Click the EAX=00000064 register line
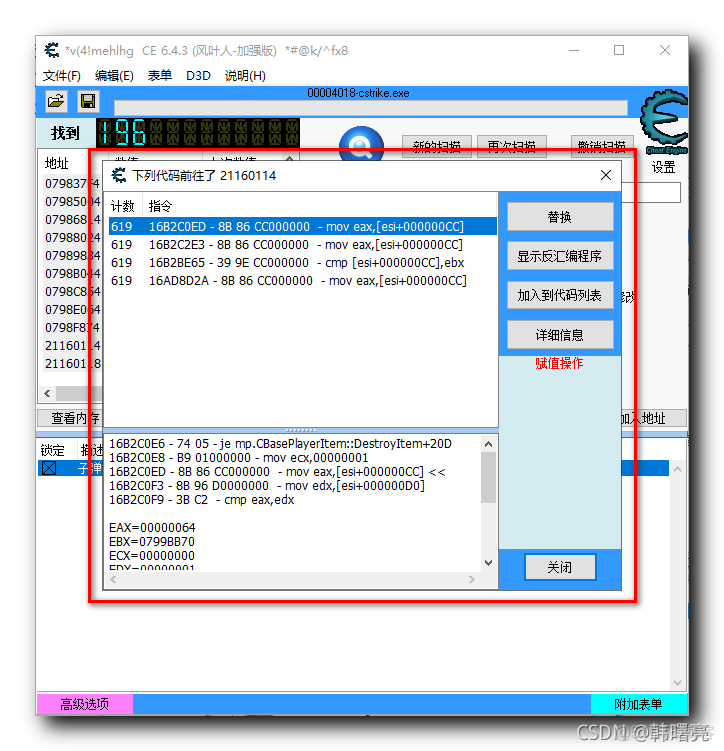 [152, 527]
